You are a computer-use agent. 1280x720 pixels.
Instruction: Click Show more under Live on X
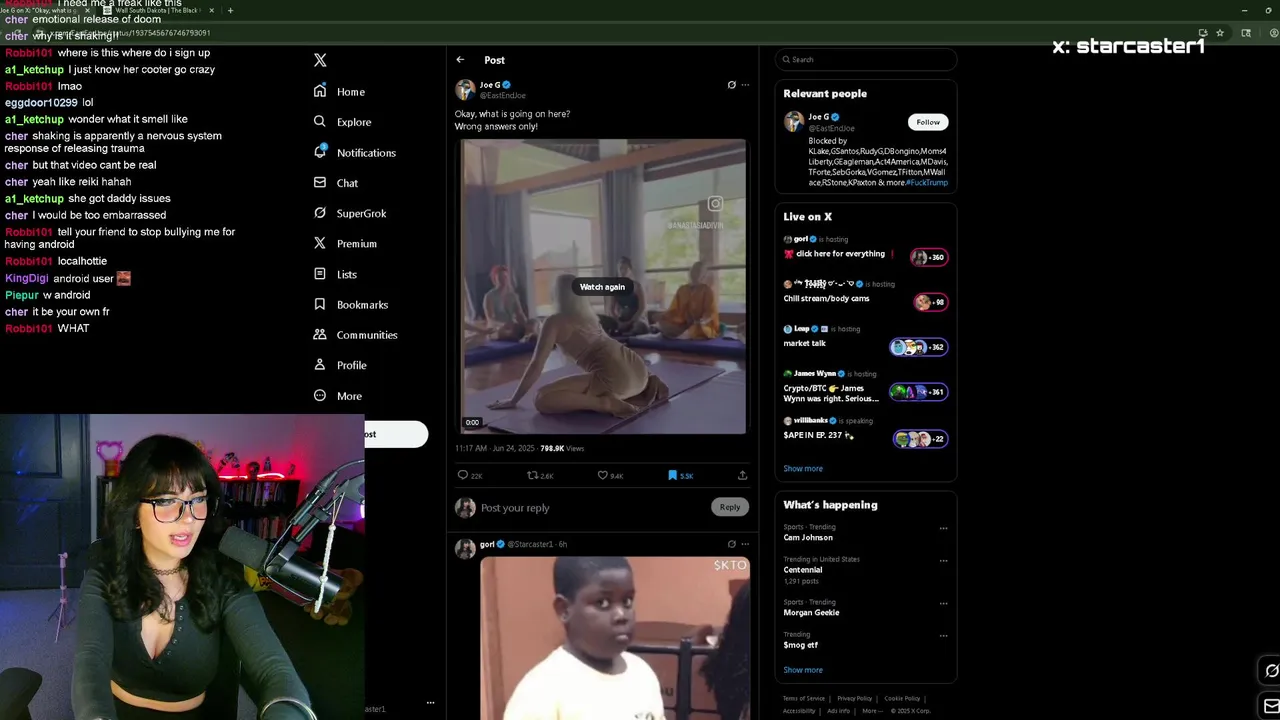click(803, 468)
